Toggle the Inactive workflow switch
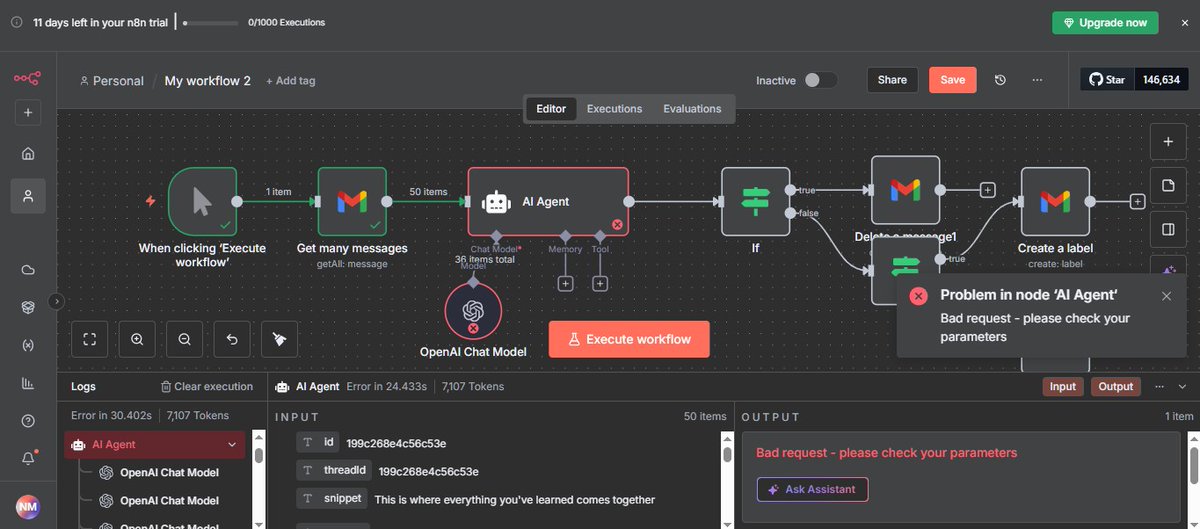Image resolution: width=1200 pixels, height=529 pixels. tap(821, 80)
